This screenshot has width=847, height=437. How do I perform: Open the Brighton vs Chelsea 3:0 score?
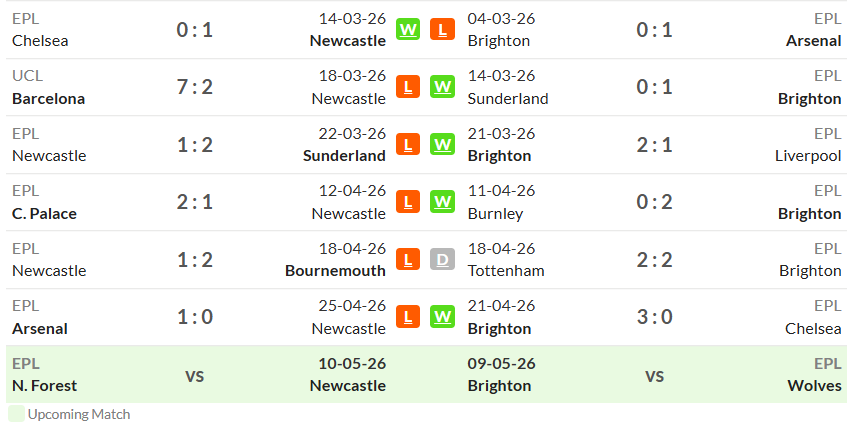coord(654,317)
